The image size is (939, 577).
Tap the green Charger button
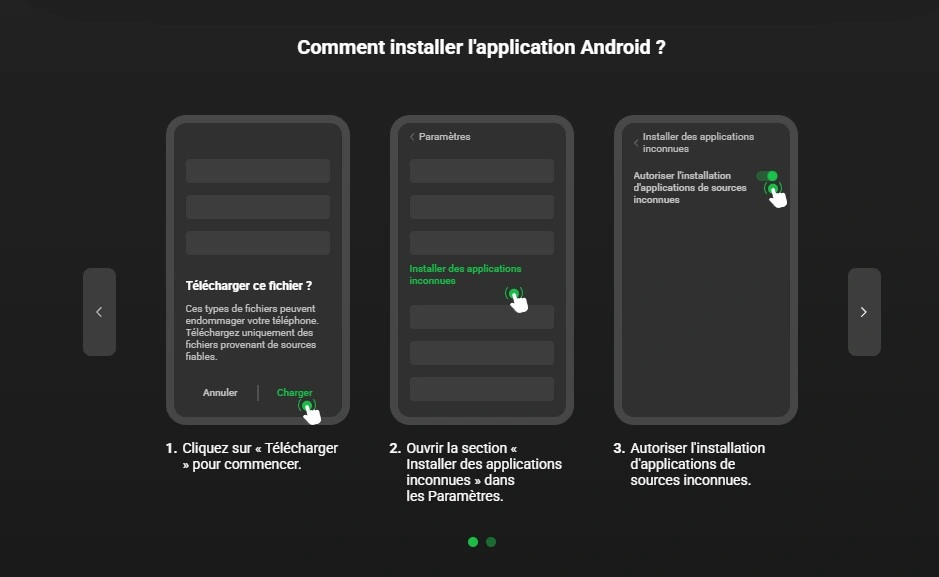tap(294, 393)
